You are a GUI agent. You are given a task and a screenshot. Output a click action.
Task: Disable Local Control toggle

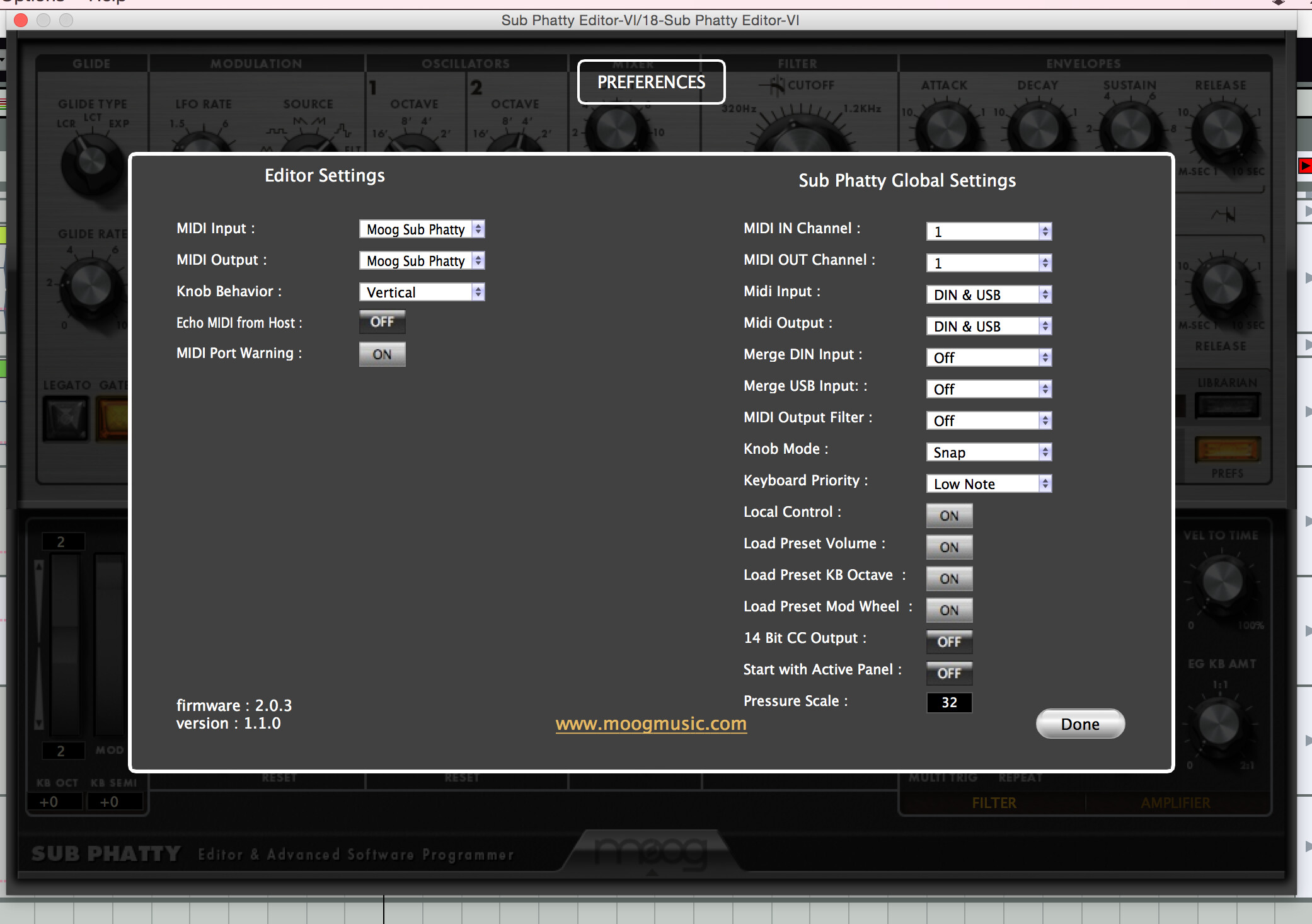pos(949,516)
